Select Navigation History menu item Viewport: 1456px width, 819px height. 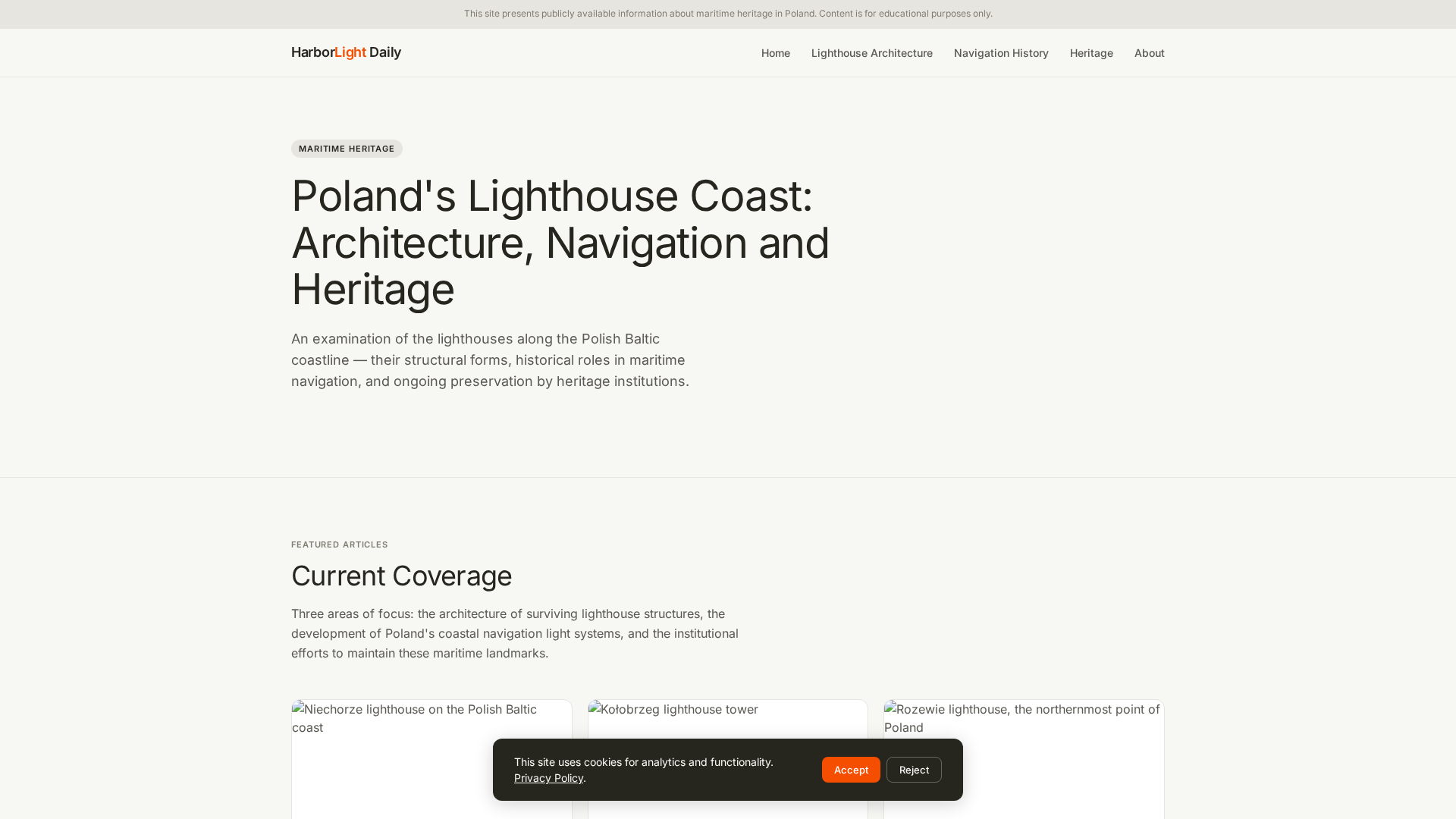pos(1001,53)
